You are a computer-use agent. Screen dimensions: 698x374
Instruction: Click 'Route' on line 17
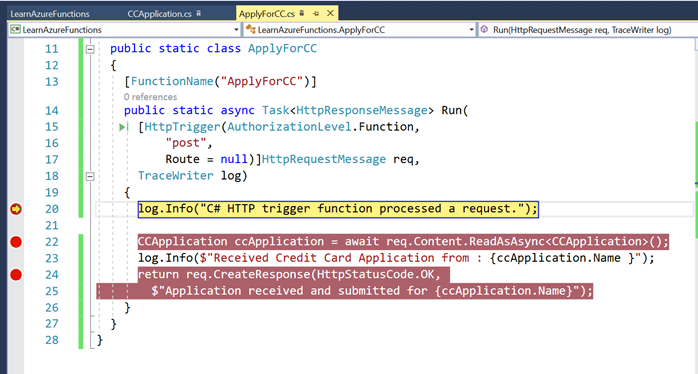tap(183, 159)
